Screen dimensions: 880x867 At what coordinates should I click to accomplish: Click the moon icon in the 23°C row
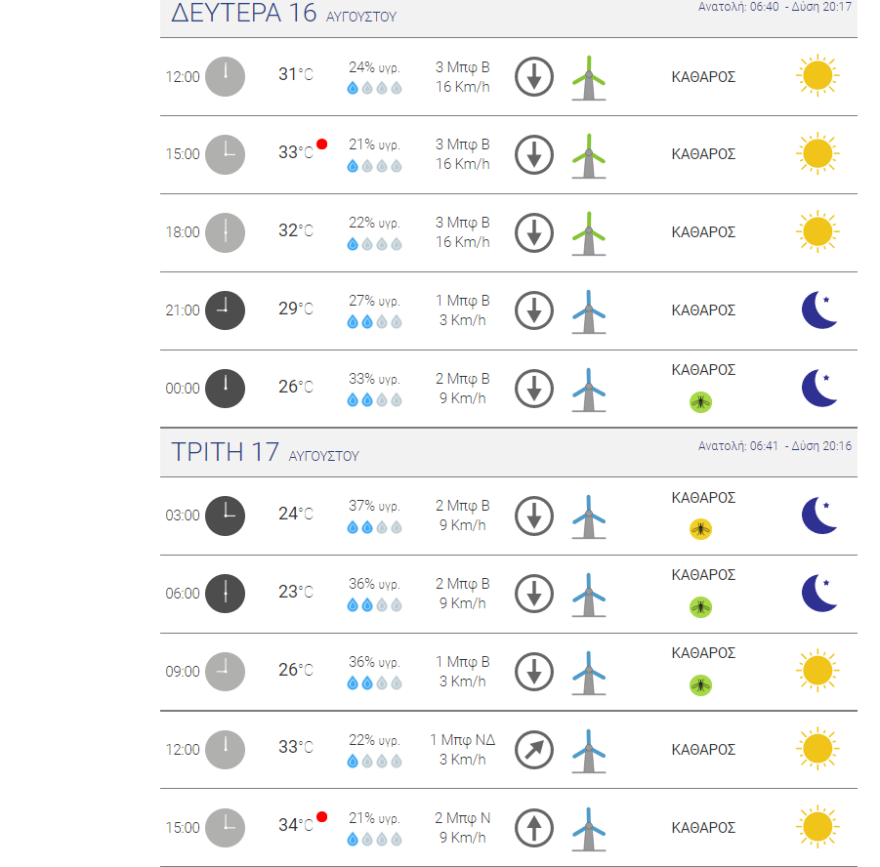click(x=820, y=593)
